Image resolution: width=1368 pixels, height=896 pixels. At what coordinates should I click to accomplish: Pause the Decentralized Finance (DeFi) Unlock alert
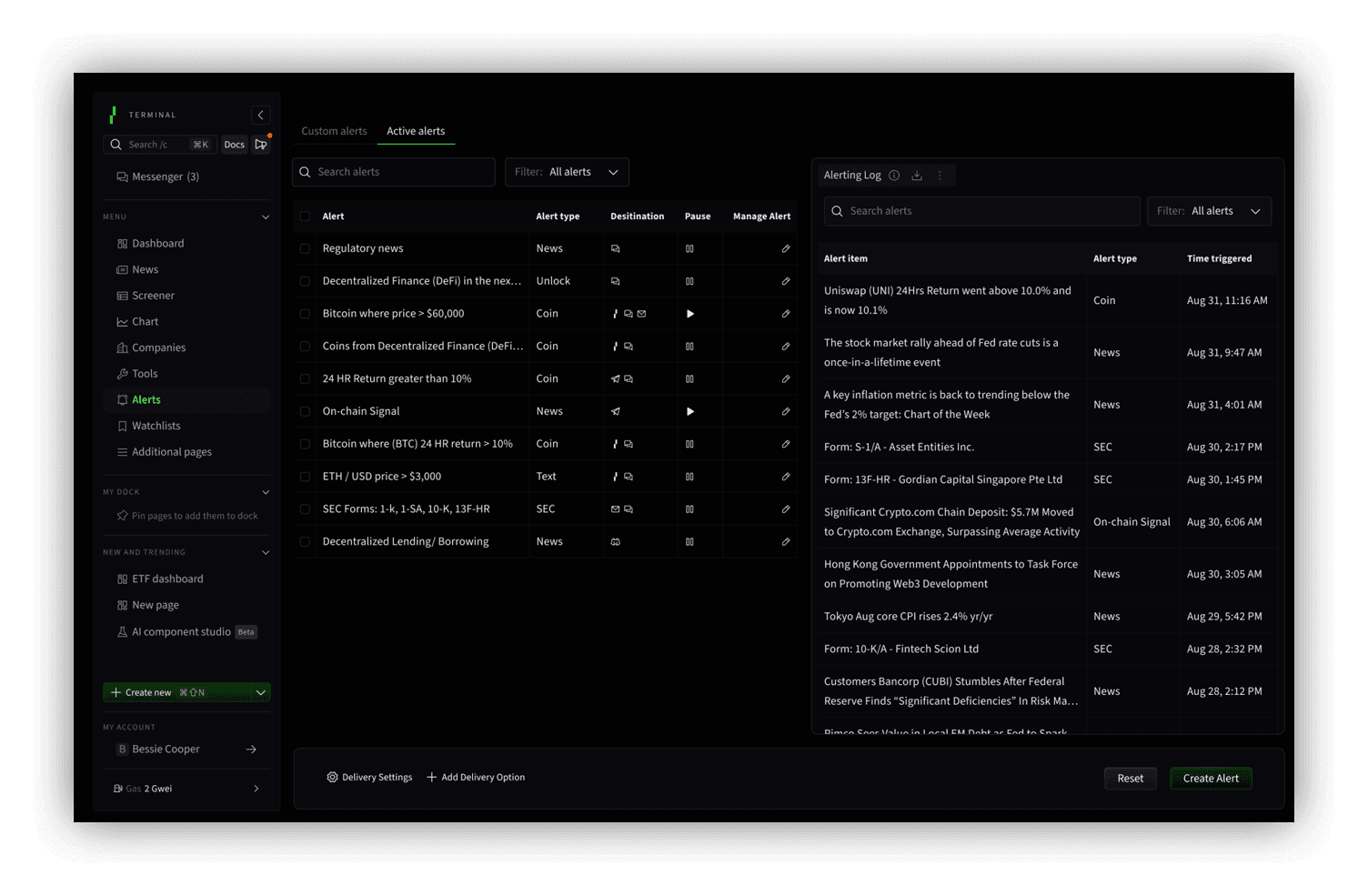pyautogui.click(x=689, y=281)
